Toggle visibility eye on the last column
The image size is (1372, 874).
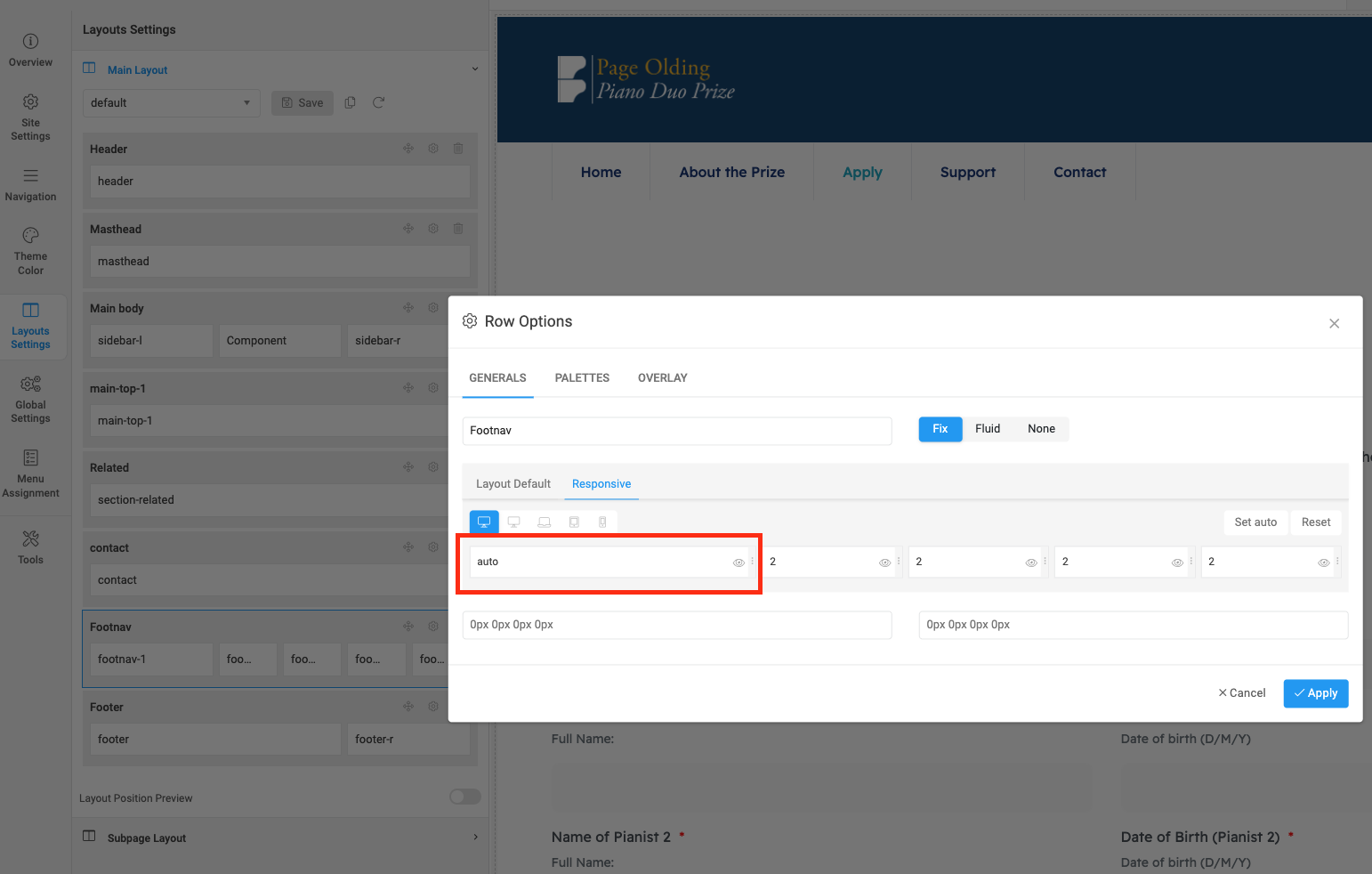point(1324,562)
